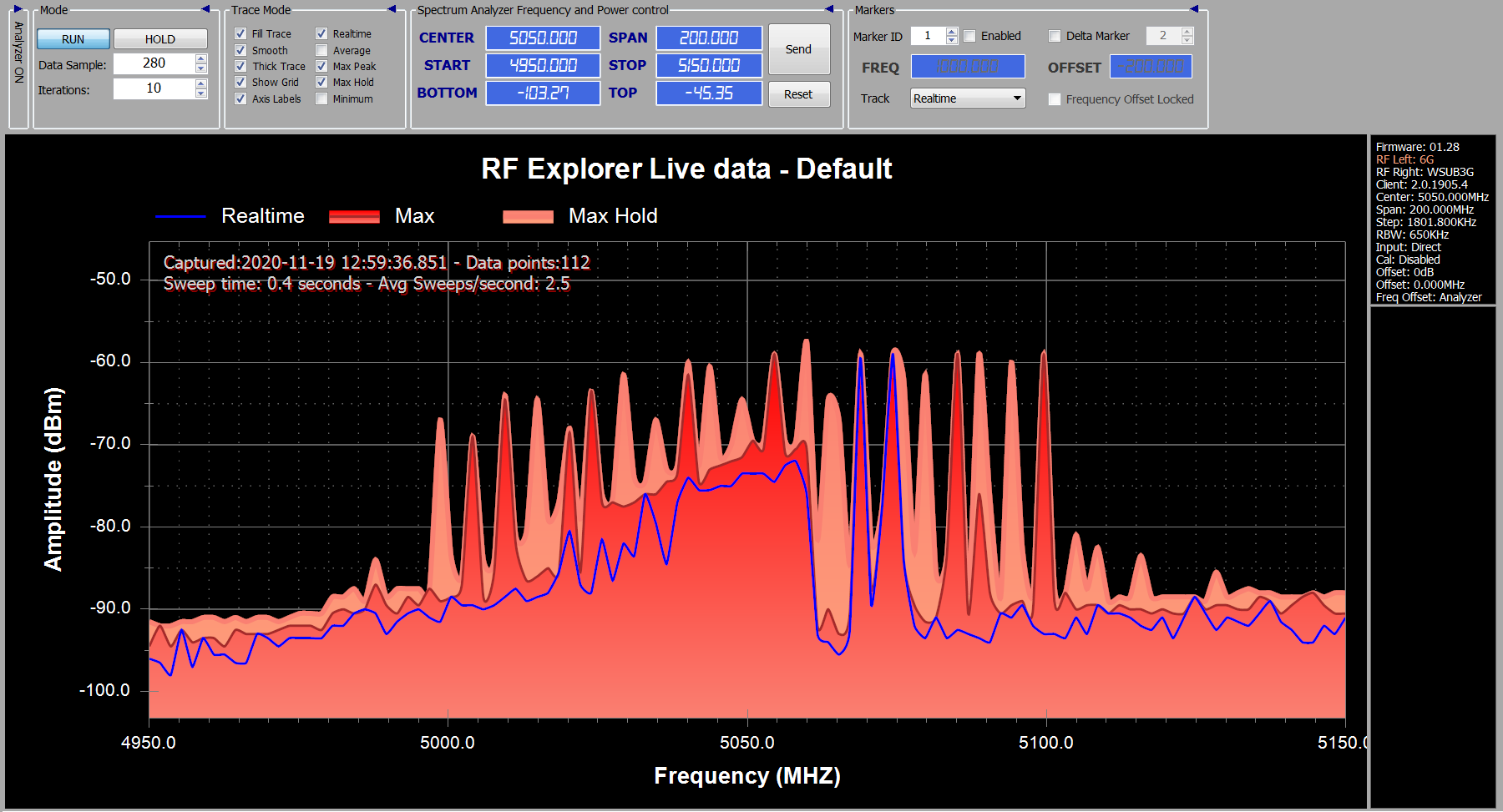
Task: Click the Send button
Action: [x=798, y=49]
